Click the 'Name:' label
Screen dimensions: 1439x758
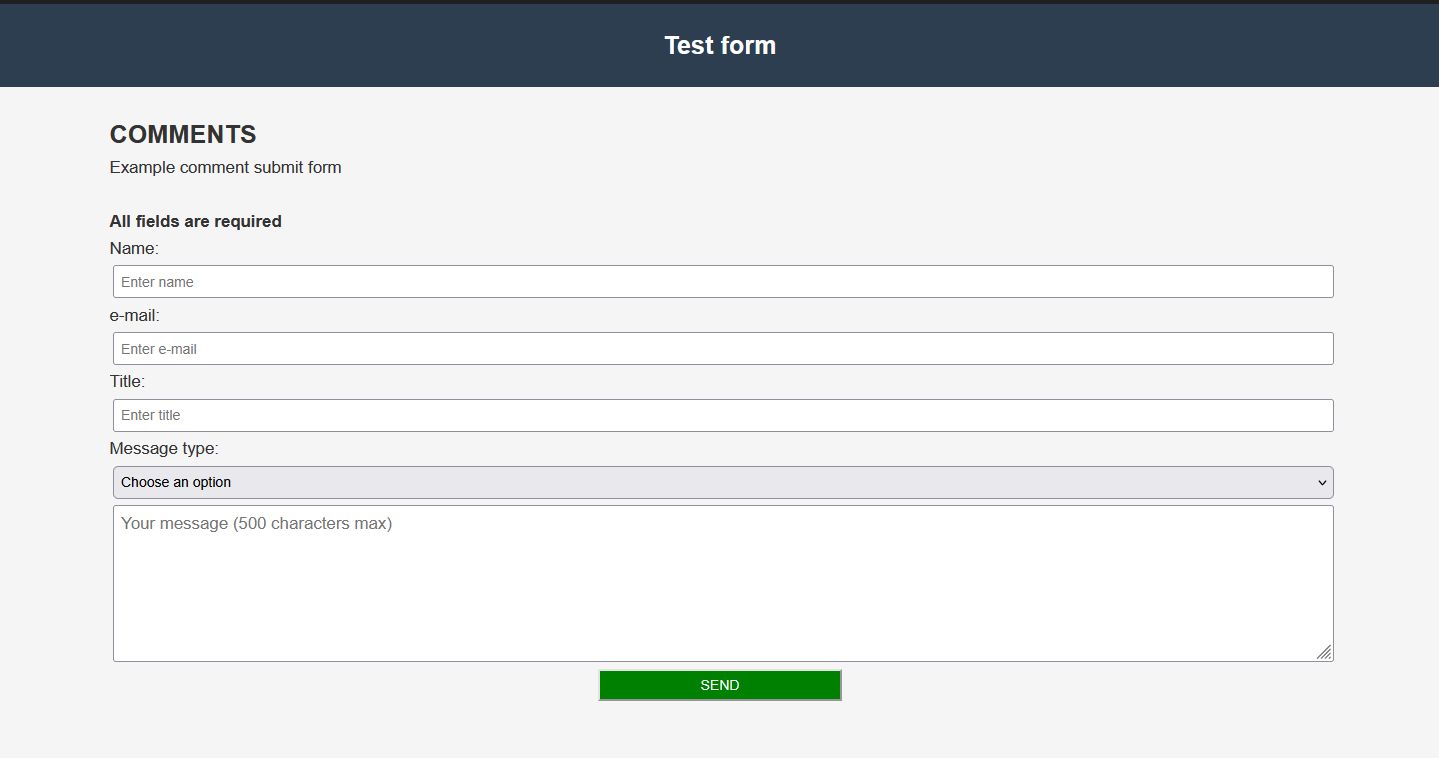click(x=134, y=248)
